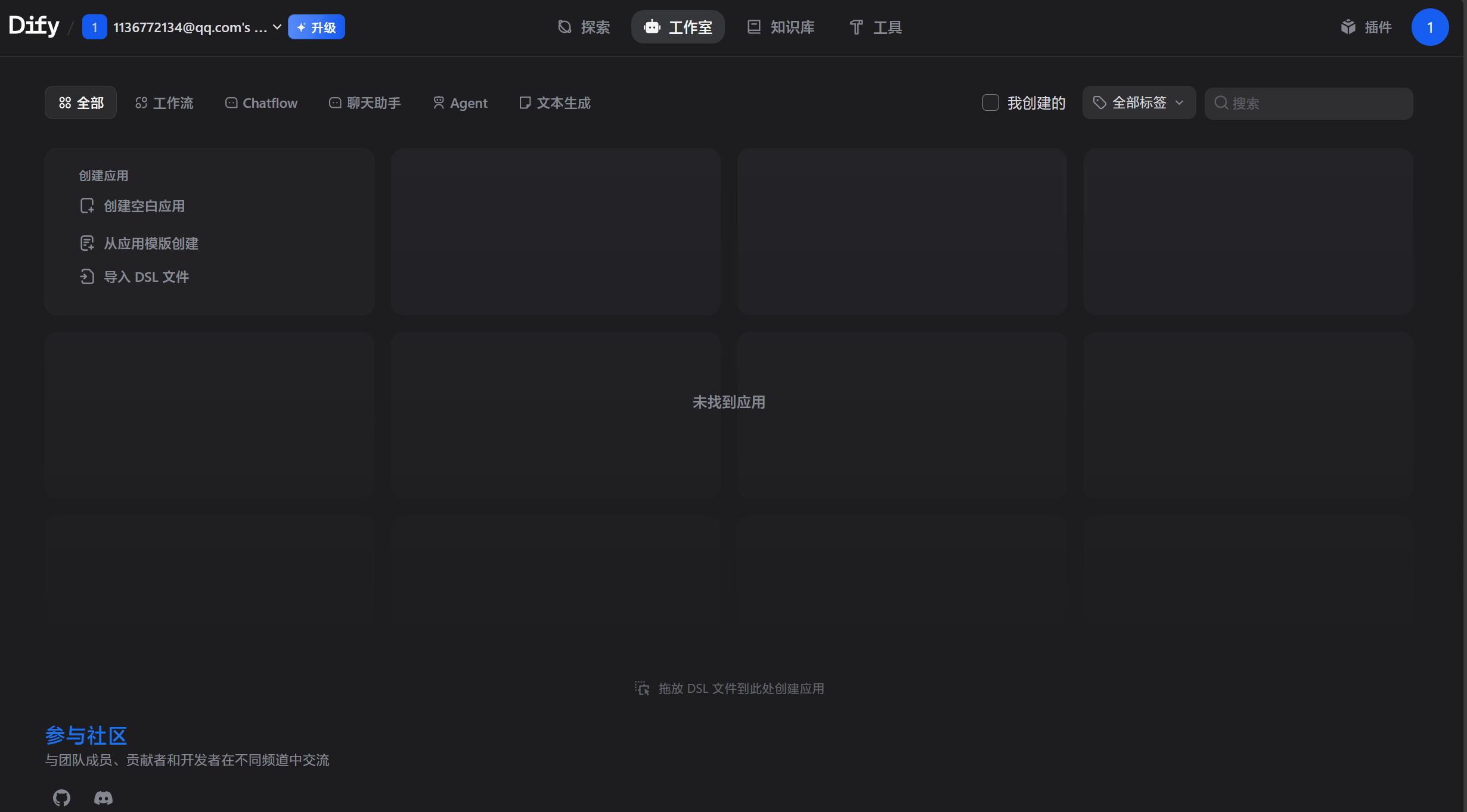Select the 工作流 workflow tab
This screenshot has width=1467, height=812.
coord(165,103)
